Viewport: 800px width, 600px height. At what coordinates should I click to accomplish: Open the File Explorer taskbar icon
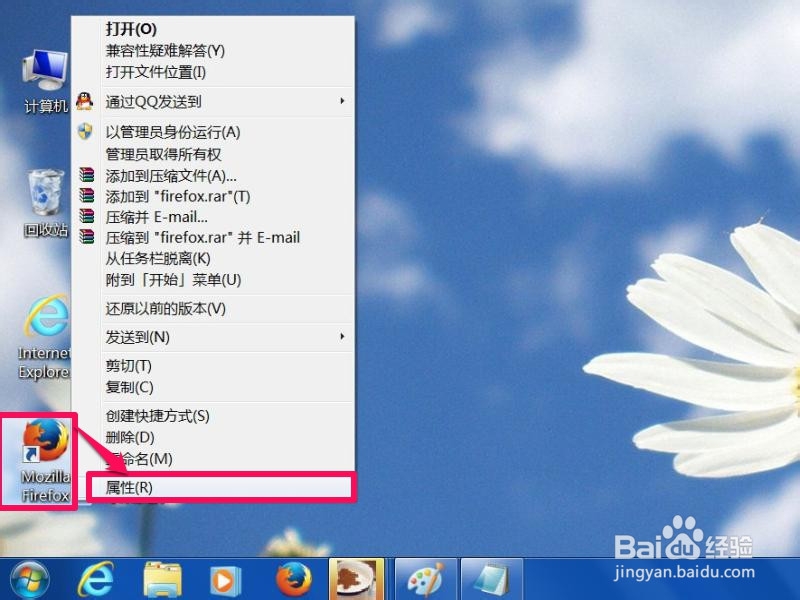[162, 580]
